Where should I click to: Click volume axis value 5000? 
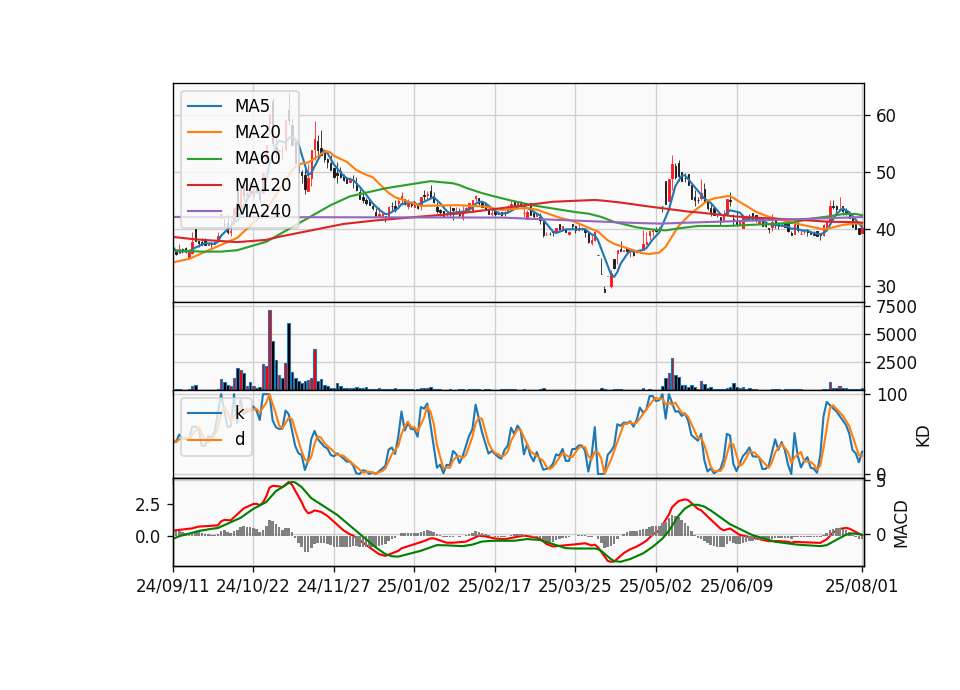[x=896, y=335]
